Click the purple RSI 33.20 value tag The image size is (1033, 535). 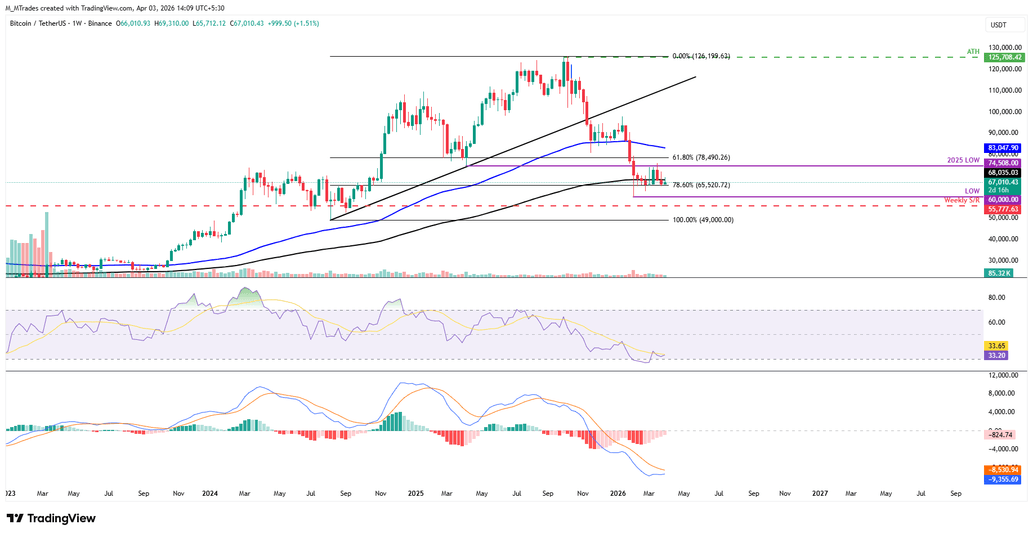[996, 354]
